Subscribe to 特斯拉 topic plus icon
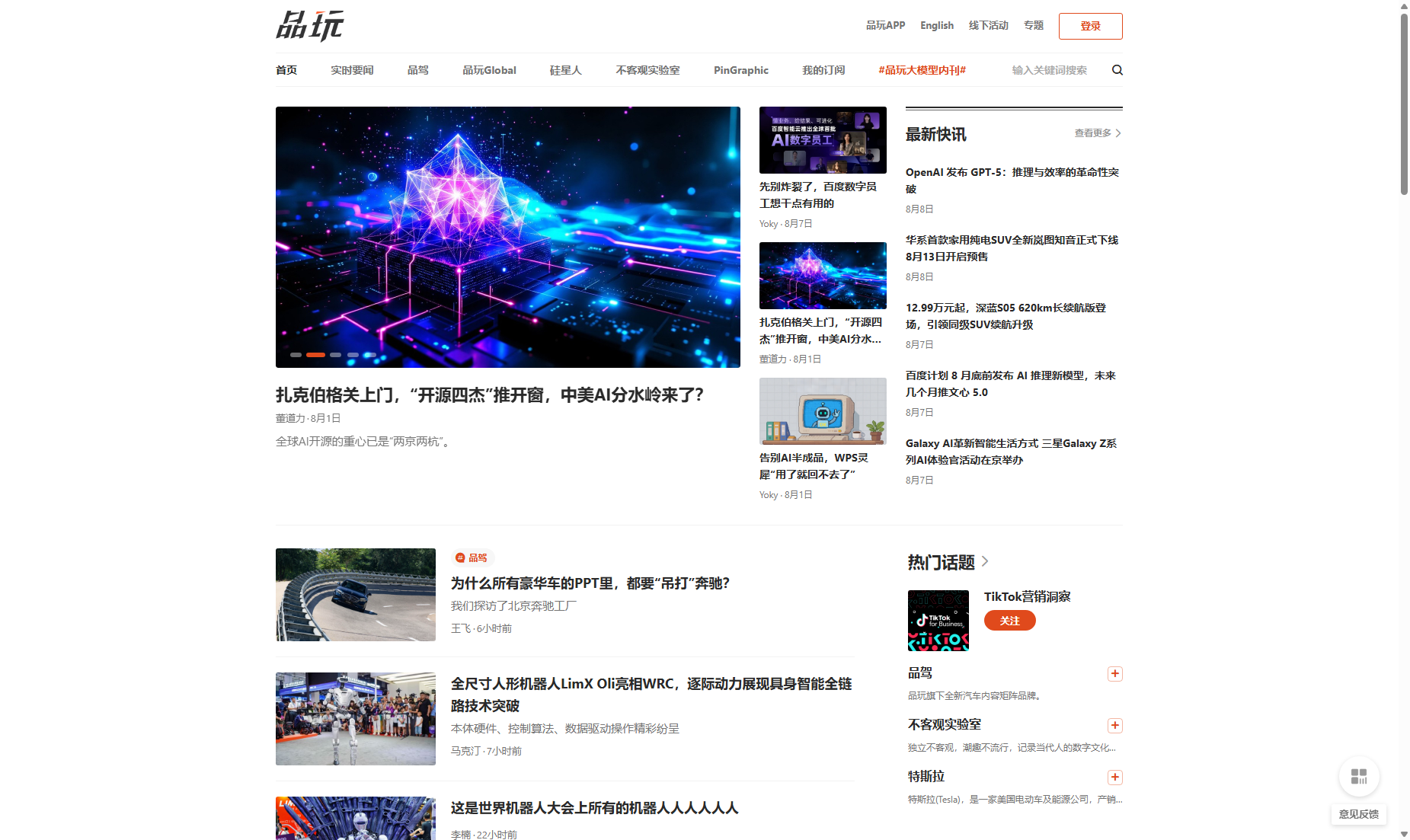This screenshot has height=840, width=1410. (1115, 778)
